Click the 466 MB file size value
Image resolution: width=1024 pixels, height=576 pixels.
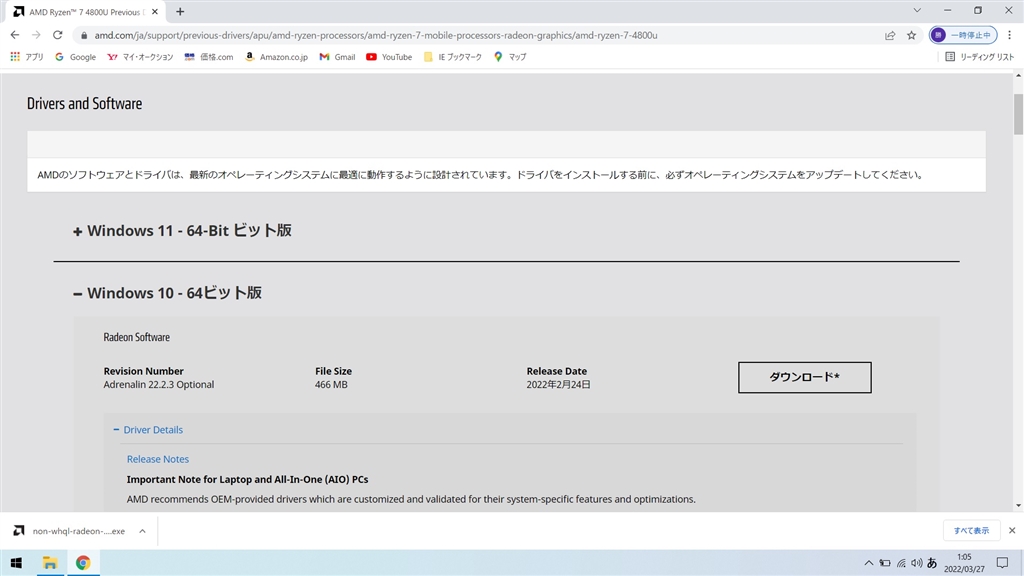click(331, 385)
